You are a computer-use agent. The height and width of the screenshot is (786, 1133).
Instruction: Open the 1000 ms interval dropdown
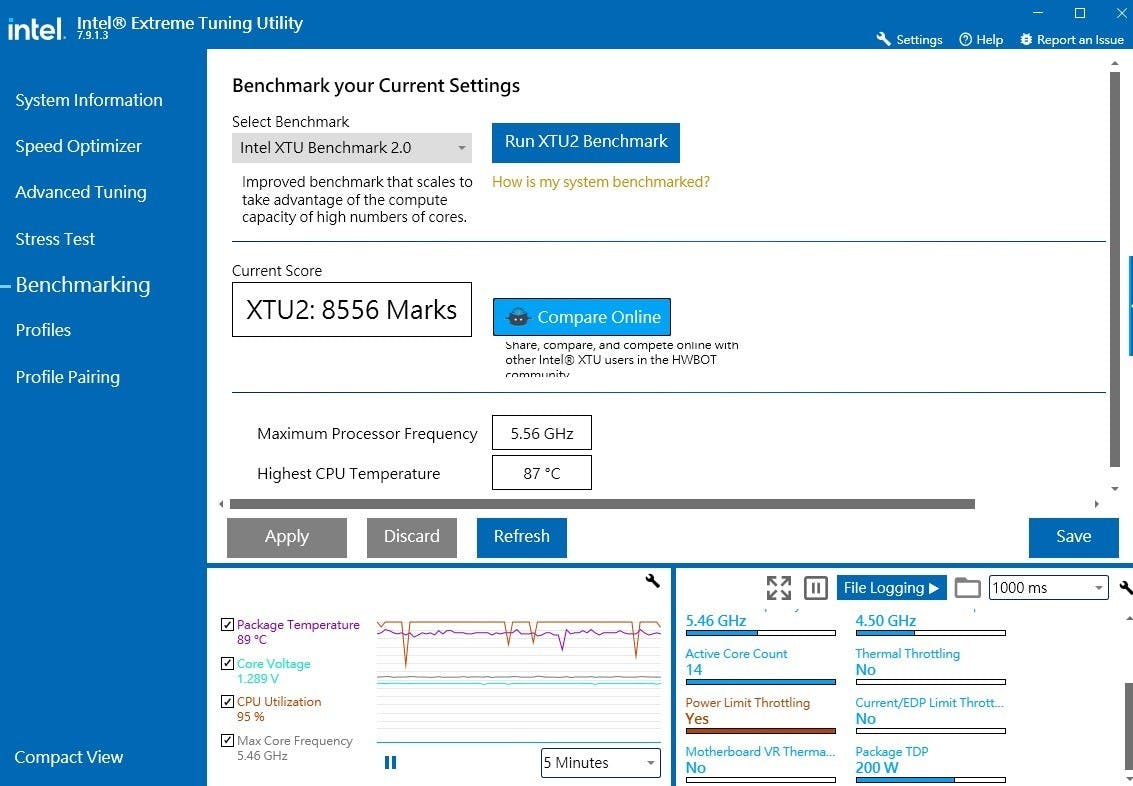pyautogui.click(x=1048, y=588)
